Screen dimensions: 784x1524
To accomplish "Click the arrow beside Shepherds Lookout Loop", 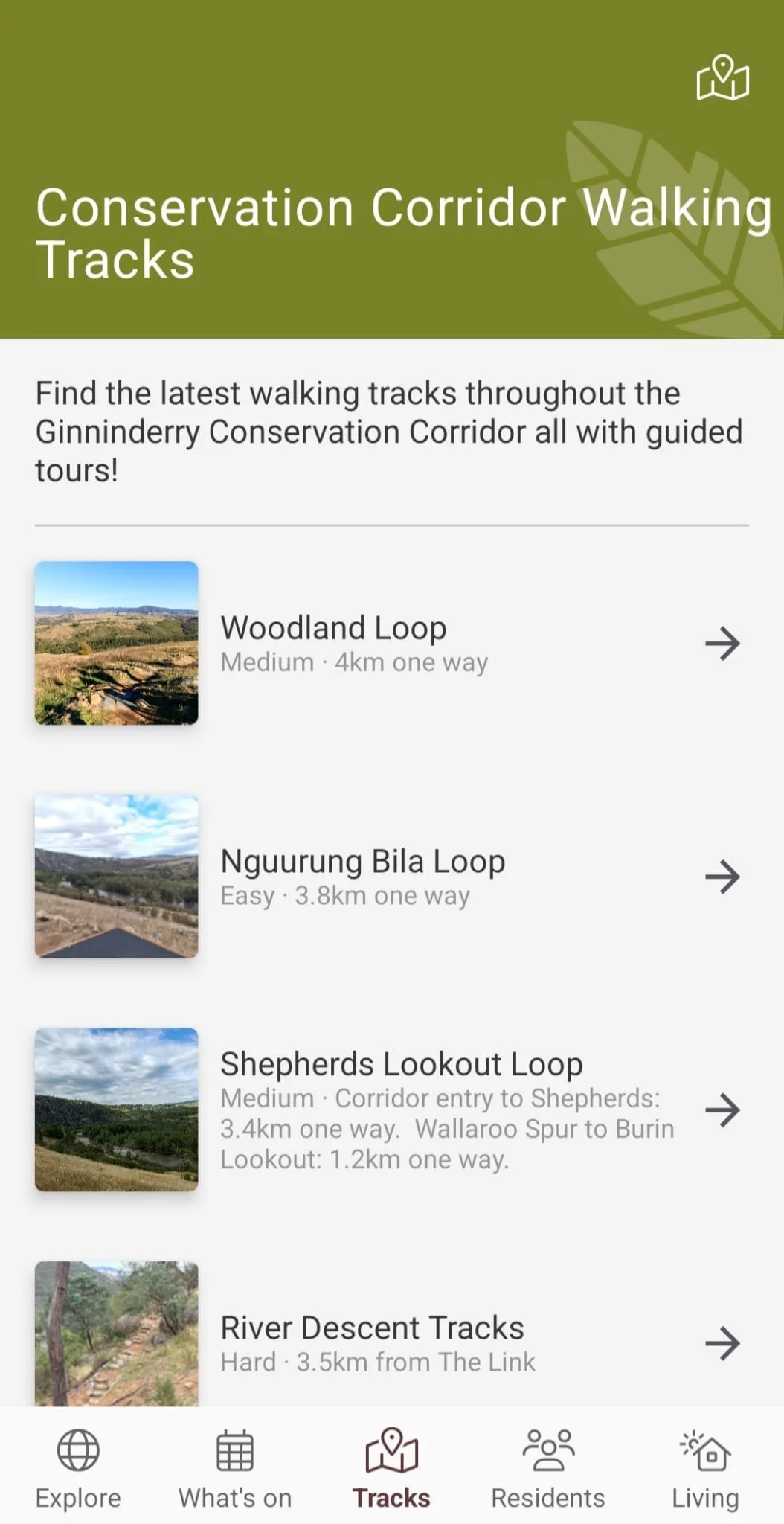I will 722,1110.
